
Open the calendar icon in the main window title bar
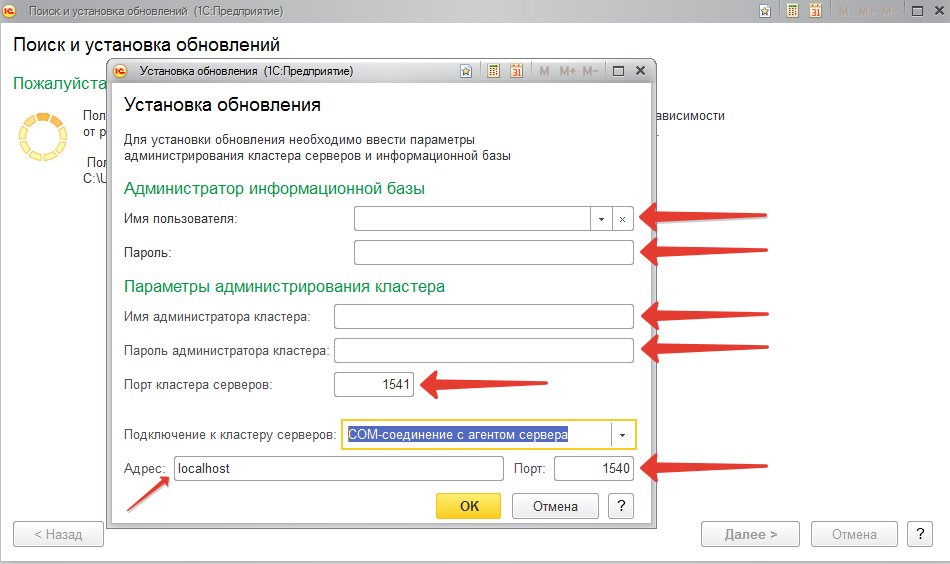(x=816, y=11)
